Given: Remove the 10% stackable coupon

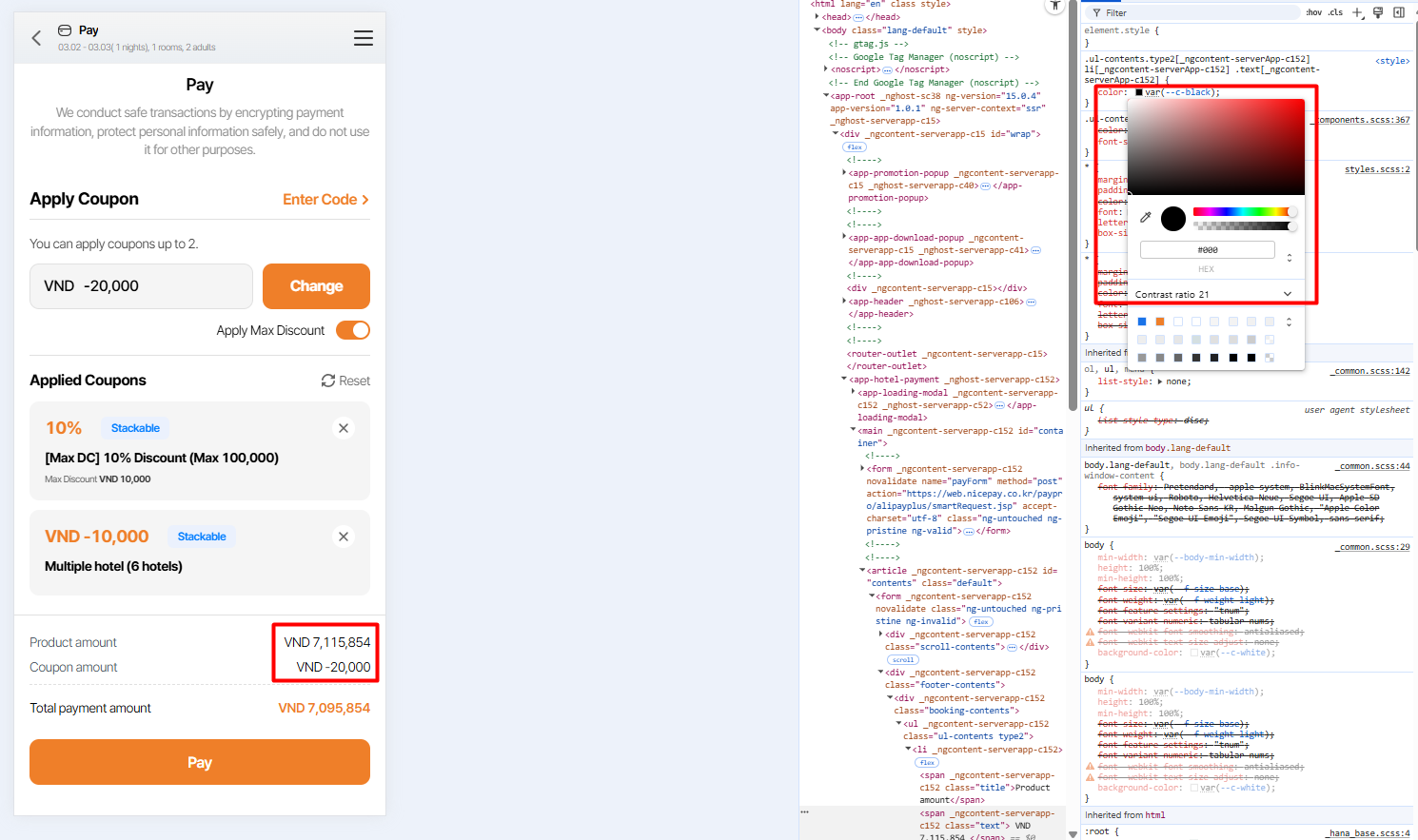Looking at the screenshot, I should pos(344,428).
